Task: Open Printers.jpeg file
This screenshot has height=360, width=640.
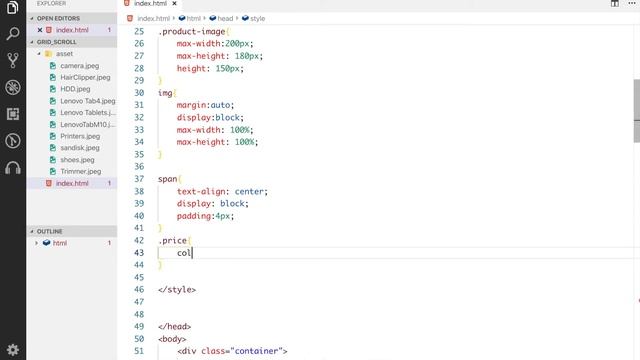Action: point(80,136)
